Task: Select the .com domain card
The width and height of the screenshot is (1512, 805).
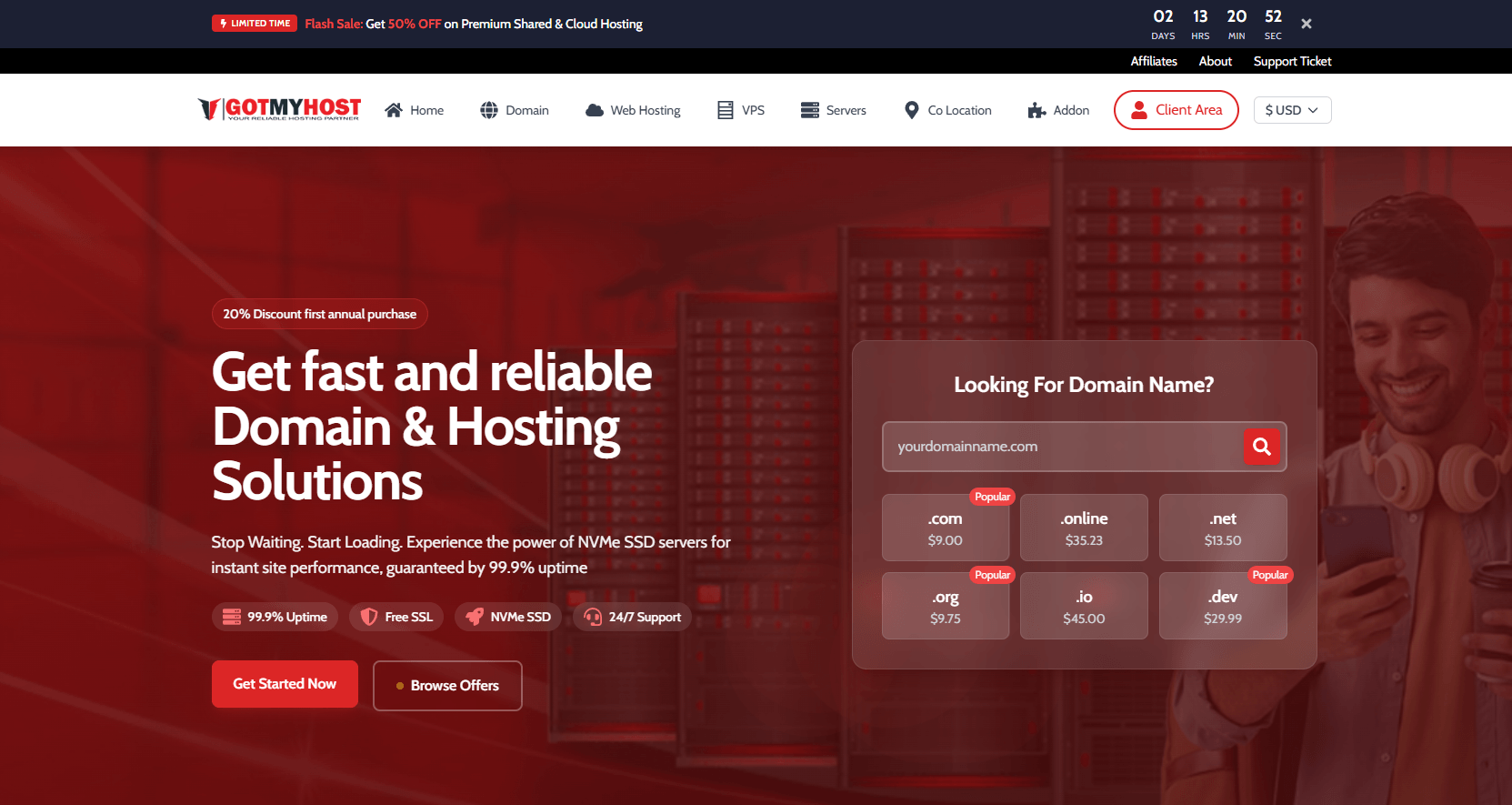Action: (x=946, y=528)
